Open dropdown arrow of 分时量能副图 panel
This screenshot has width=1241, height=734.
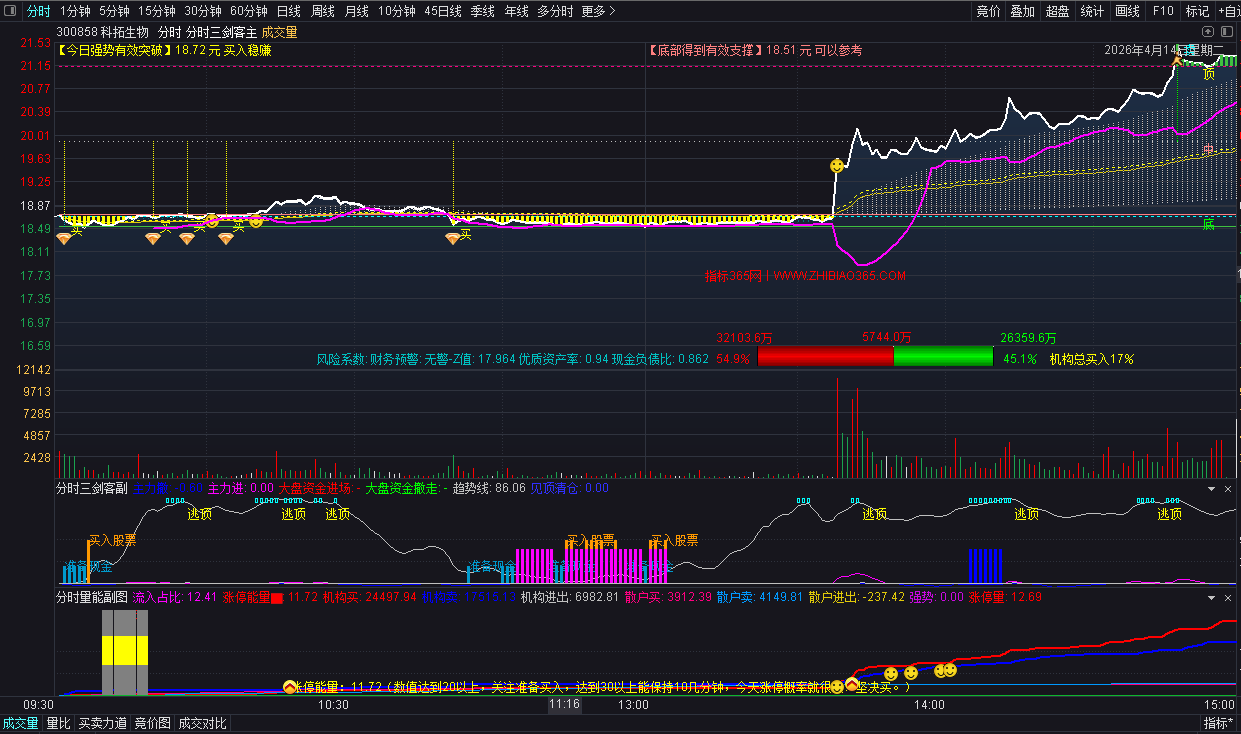[1212, 597]
